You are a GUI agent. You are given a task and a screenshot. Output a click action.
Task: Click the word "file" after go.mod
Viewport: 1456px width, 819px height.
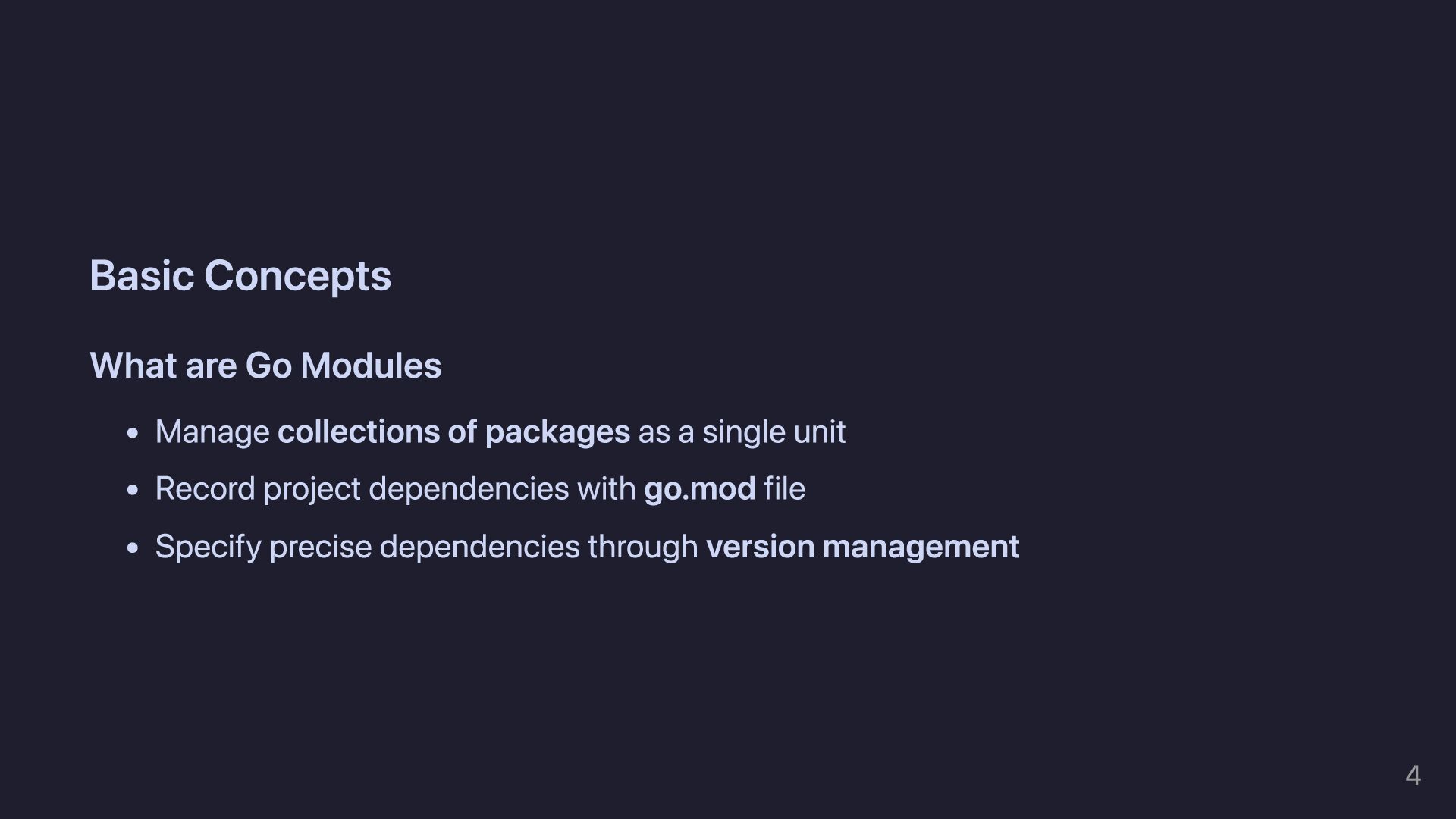(784, 489)
